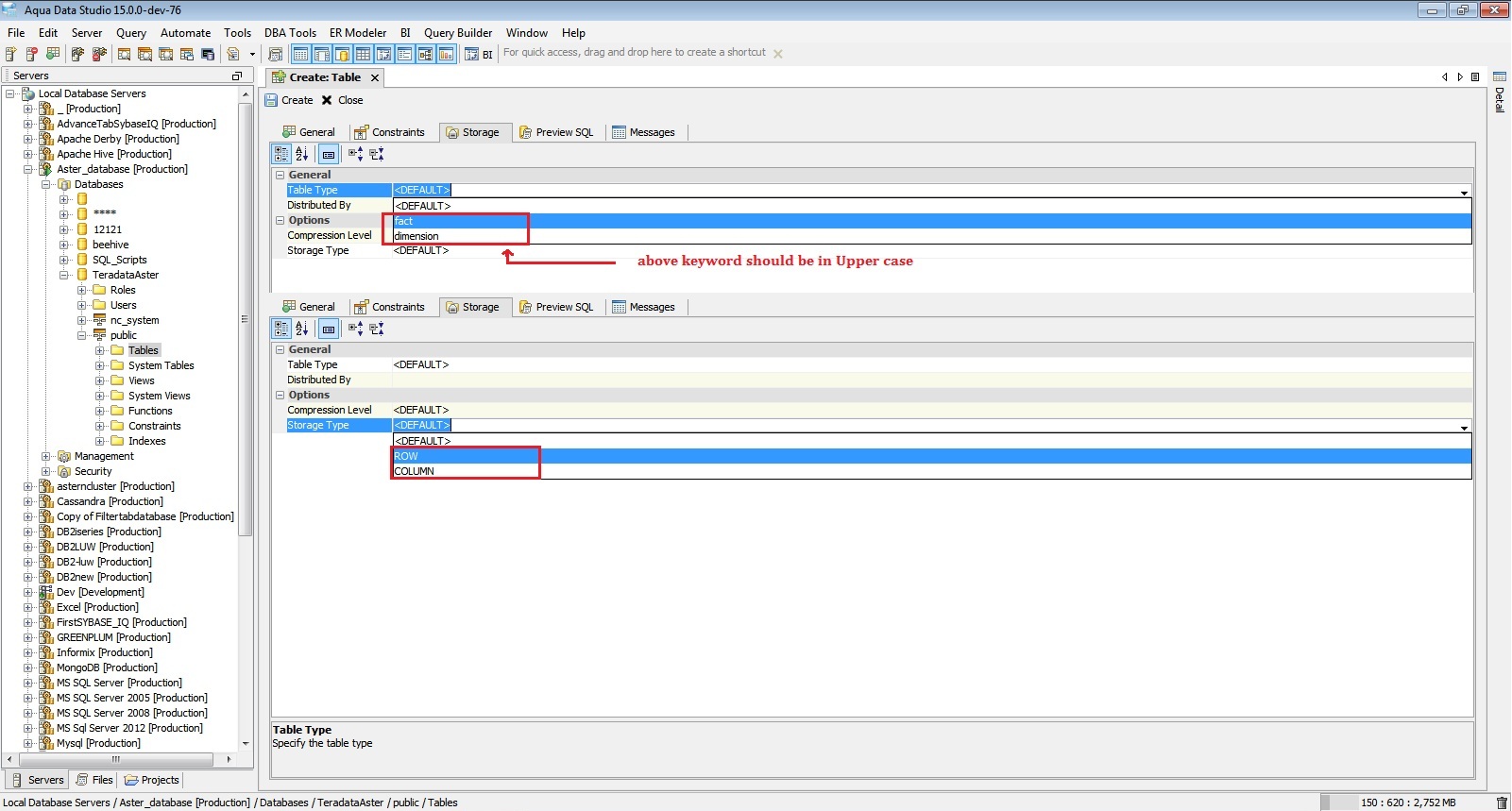Select the System Views folder
1512x811 pixels.
pyautogui.click(x=160, y=396)
